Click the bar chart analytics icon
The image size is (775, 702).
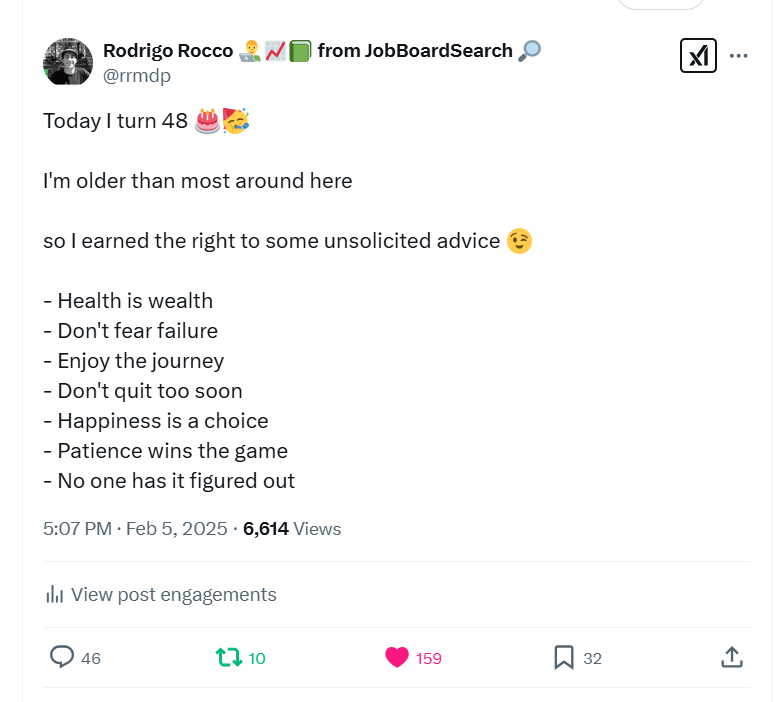coord(54,594)
